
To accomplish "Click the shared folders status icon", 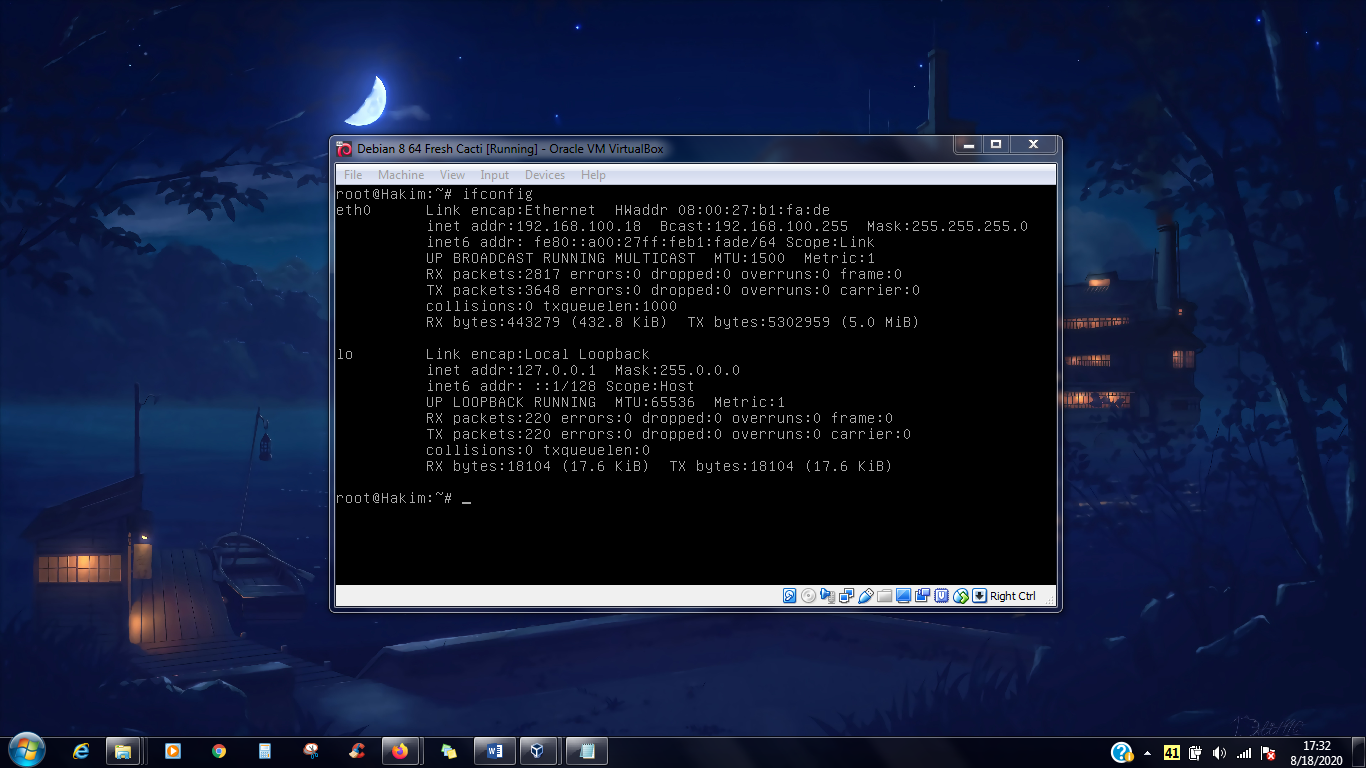I will click(884, 596).
